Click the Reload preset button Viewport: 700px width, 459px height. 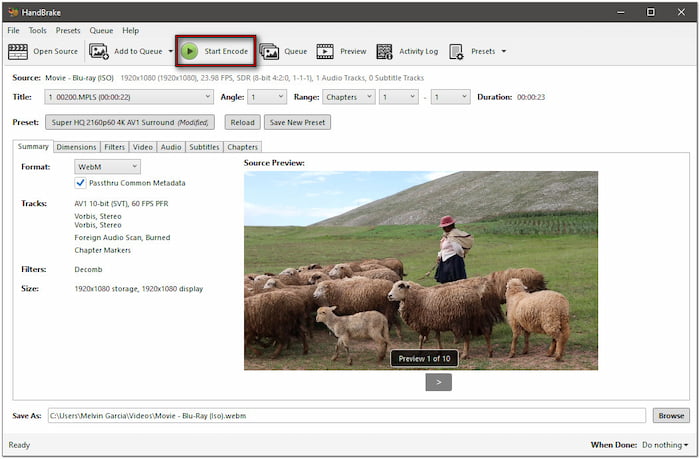pyautogui.click(x=242, y=122)
